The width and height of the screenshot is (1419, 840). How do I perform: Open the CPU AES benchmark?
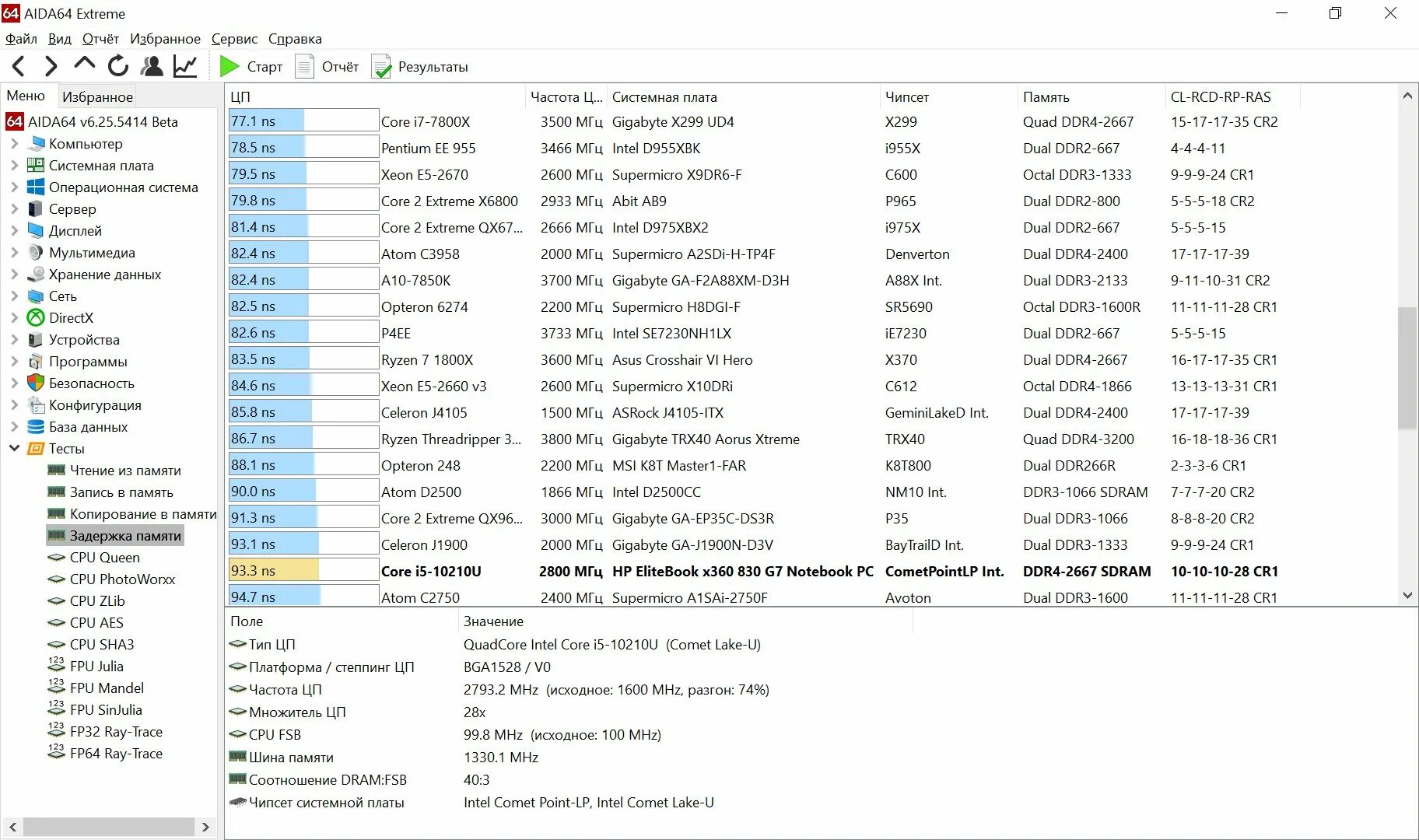[85, 623]
